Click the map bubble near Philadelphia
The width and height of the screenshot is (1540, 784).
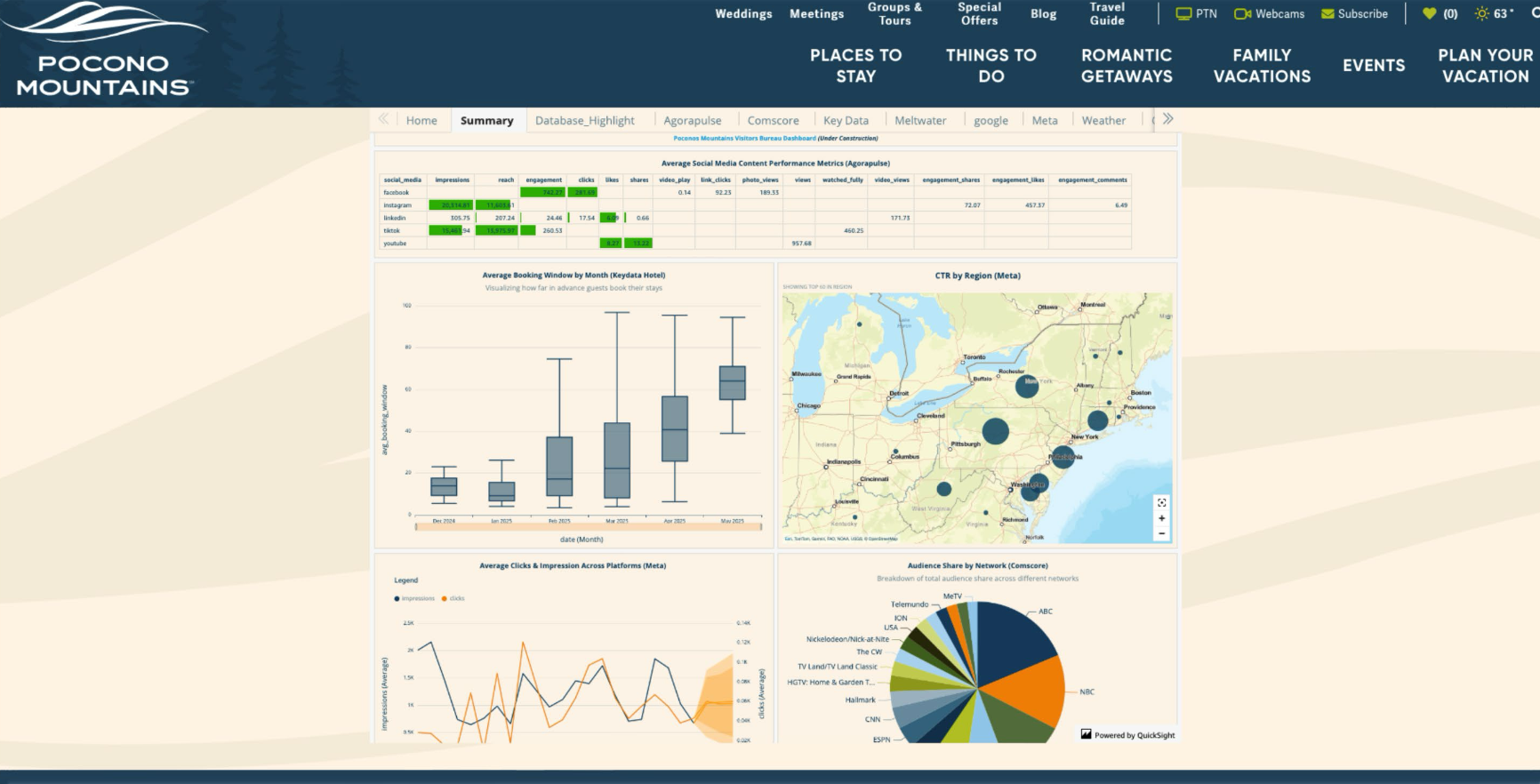[1063, 458]
